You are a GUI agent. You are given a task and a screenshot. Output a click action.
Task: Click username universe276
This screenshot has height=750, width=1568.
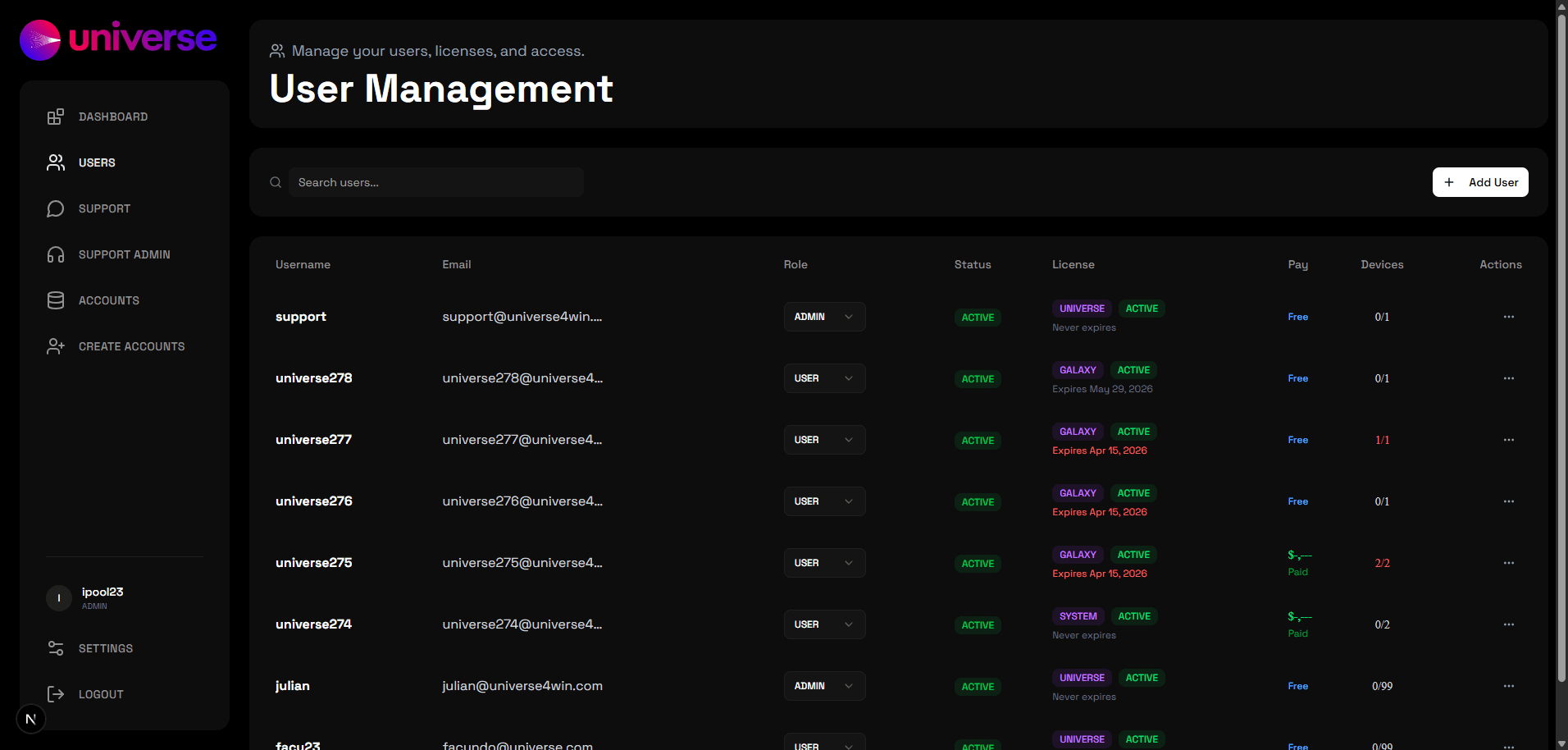tap(314, 501)
